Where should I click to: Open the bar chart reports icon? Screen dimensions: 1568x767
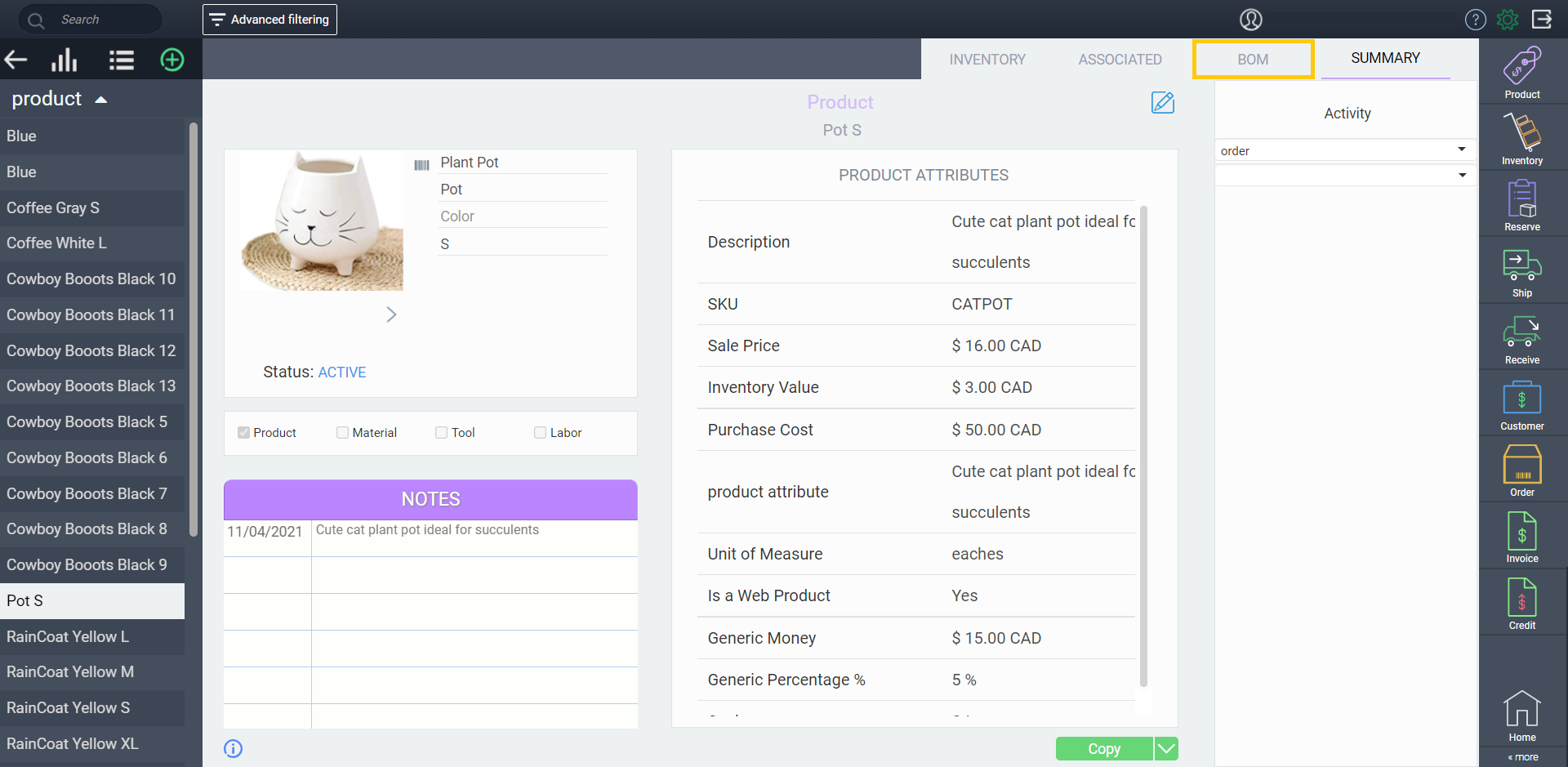(x=65, y=60)
